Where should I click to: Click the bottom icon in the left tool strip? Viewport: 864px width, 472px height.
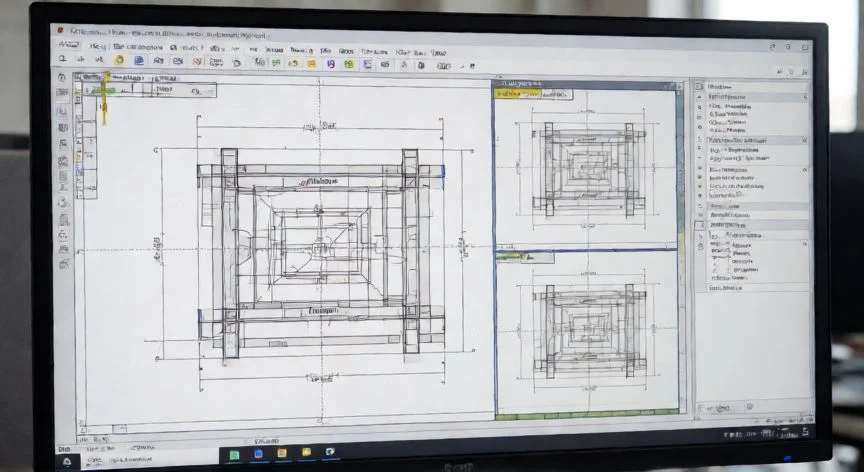(64, 264)
